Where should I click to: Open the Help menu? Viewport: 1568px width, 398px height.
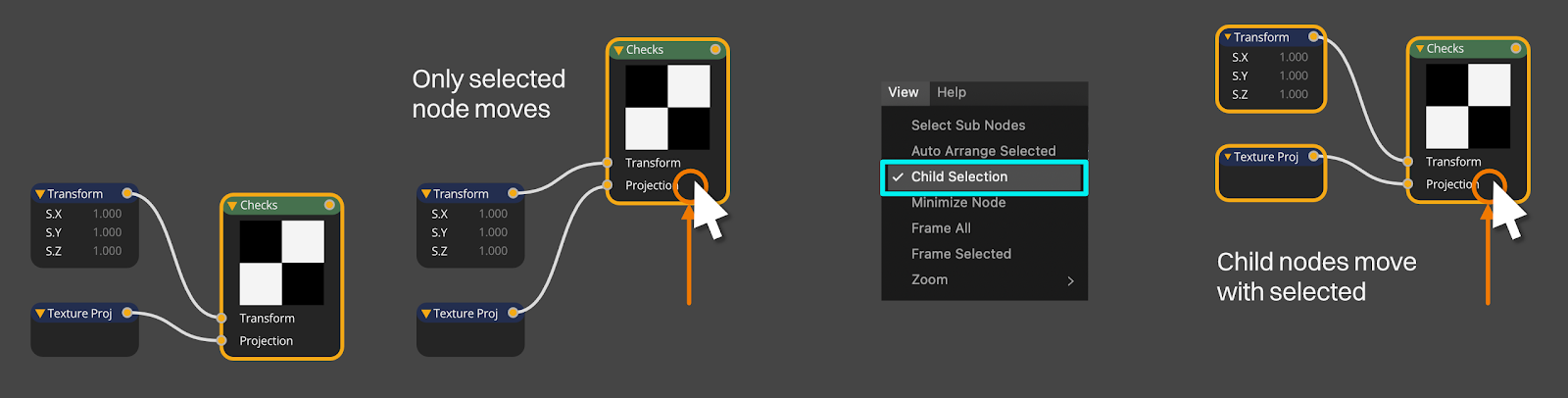(951, 92)
